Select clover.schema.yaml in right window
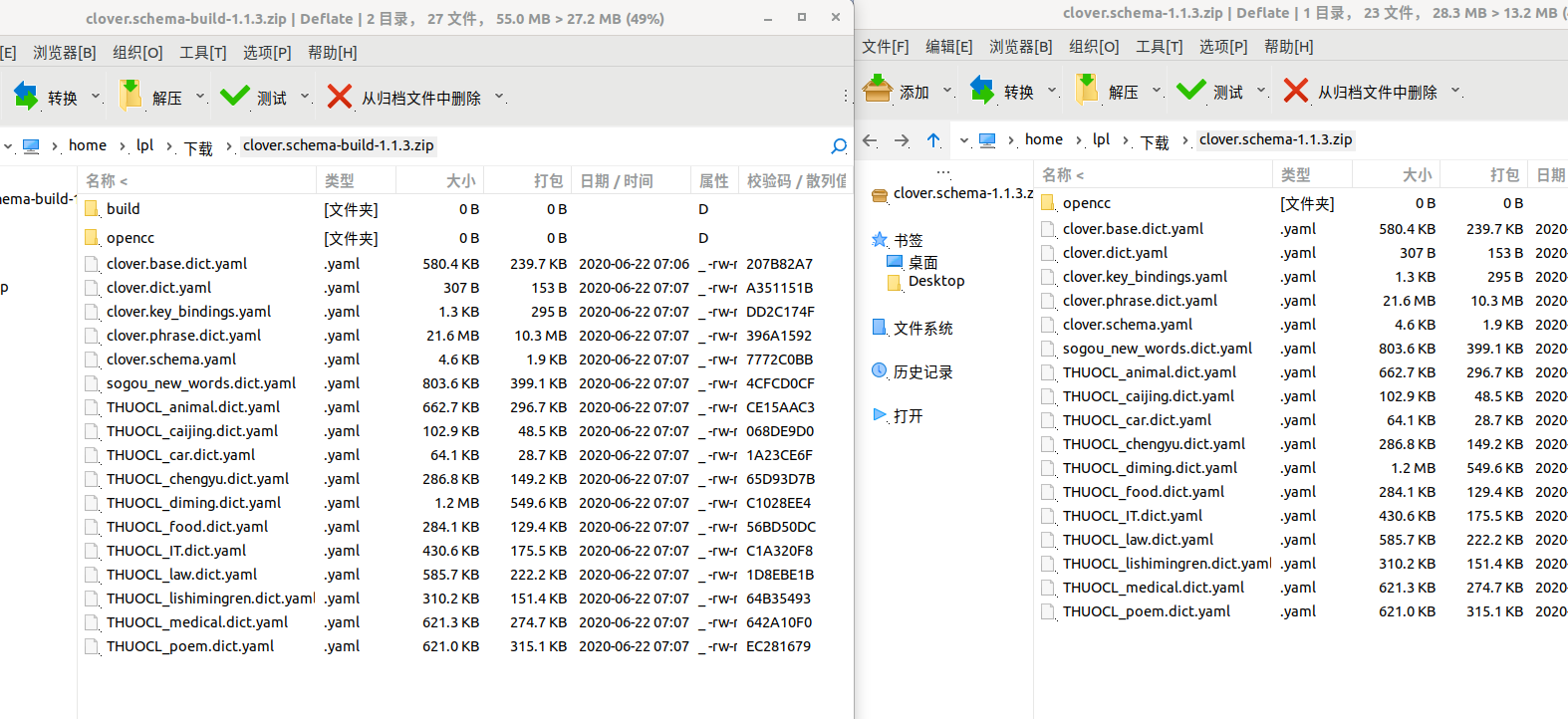 [x=1128, y=325]
